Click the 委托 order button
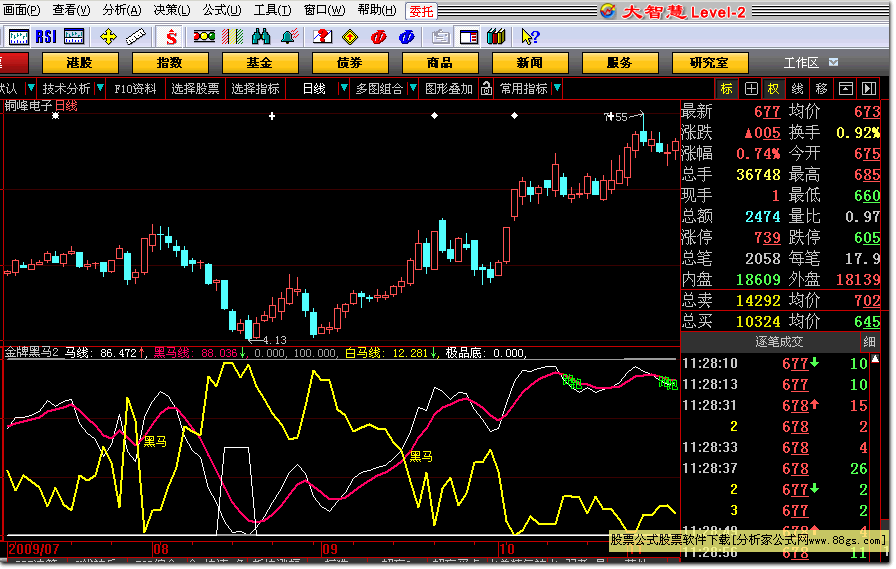The width and height of the screenshot is (896, 569). point(421,11)
